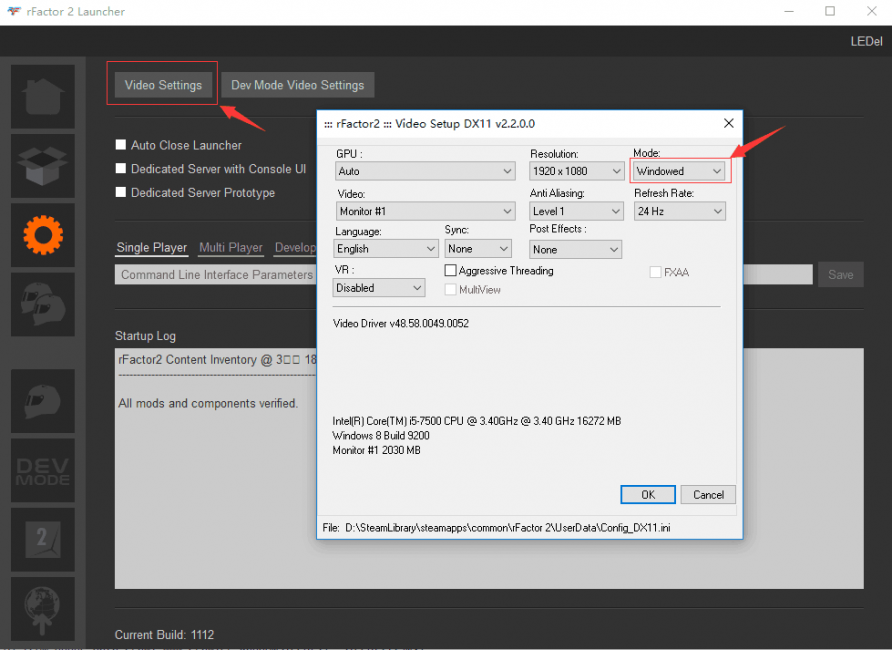This screenshot has width=892, height=650.
Task: Open the Mode dropdown set to Windowed
Action: pos(679,171)
